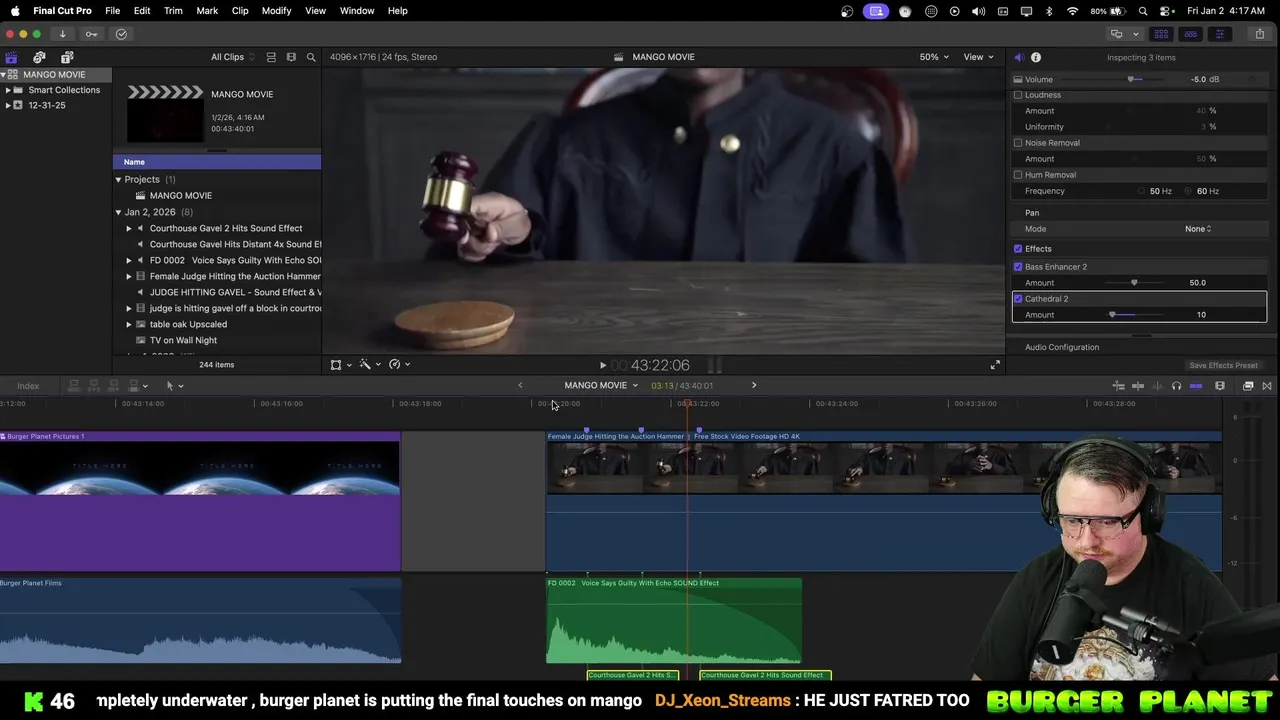Viewport: 1280px width, 720px height.
Task: Toggle solo headphones icon in timeline
Action: point(1176,386)
